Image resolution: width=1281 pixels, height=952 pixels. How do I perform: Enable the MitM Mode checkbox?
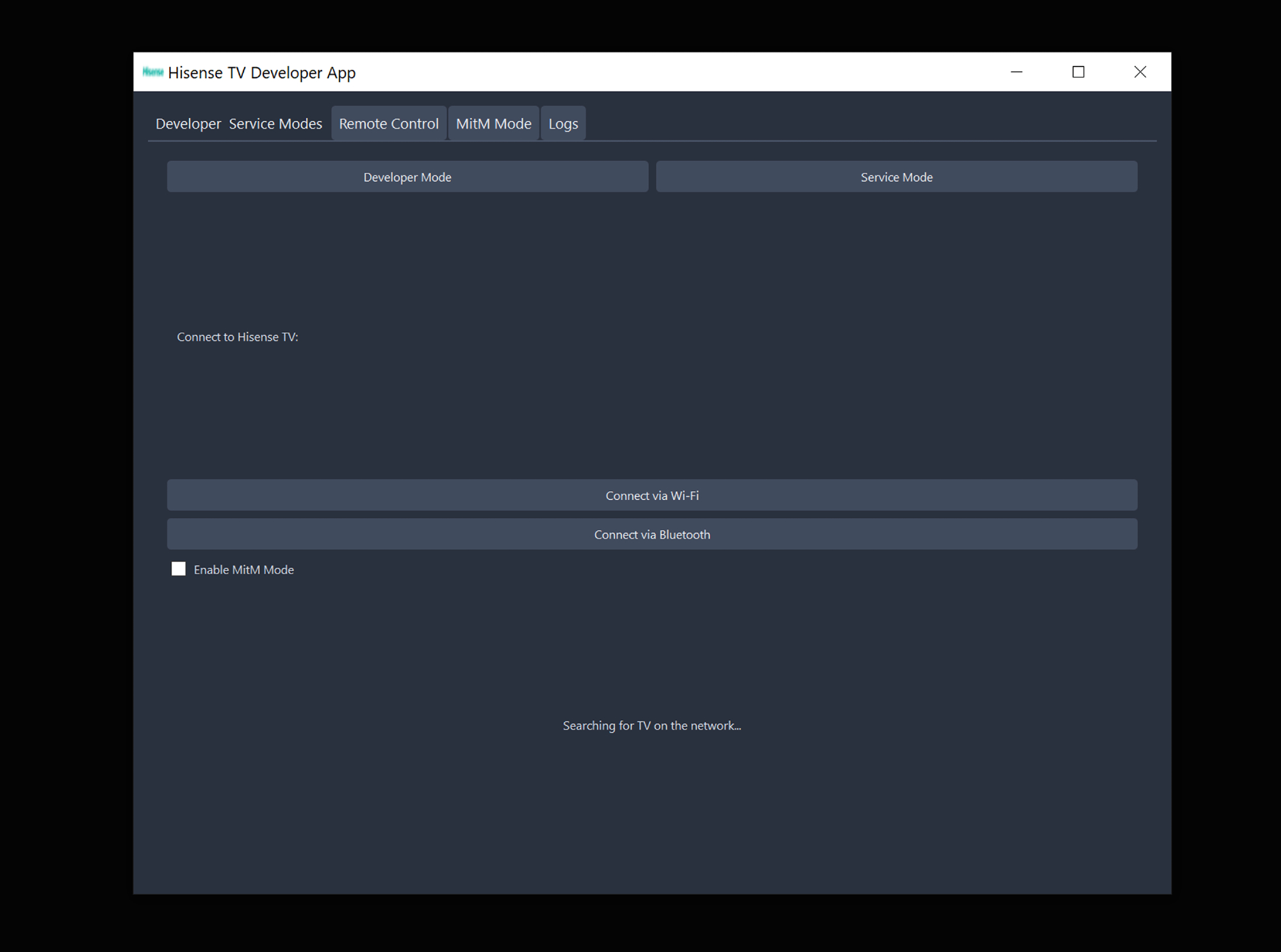pyautogui.click(x=179, y=569)
